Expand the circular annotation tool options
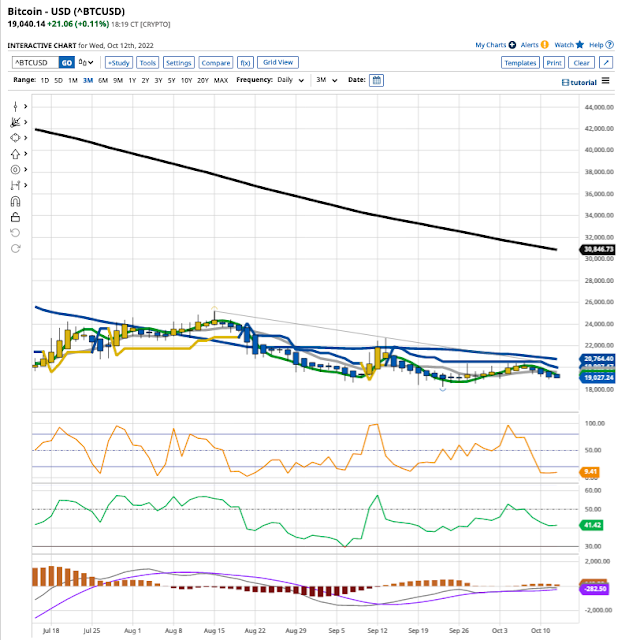The height and width of the screenshot is (640, 640). point(26,169)
